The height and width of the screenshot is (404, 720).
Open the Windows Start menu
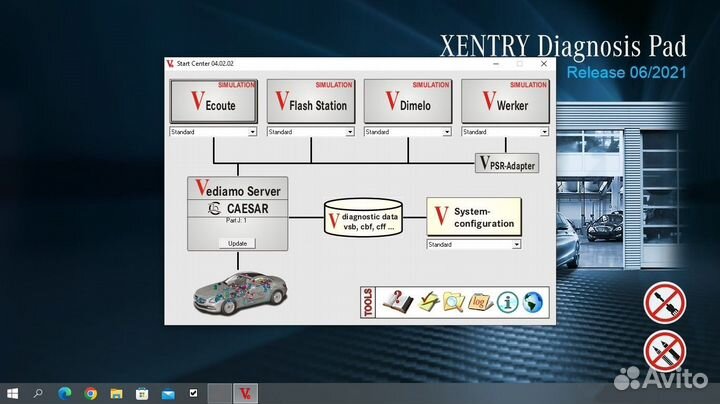pyautogui.click(x=12, y=393)
